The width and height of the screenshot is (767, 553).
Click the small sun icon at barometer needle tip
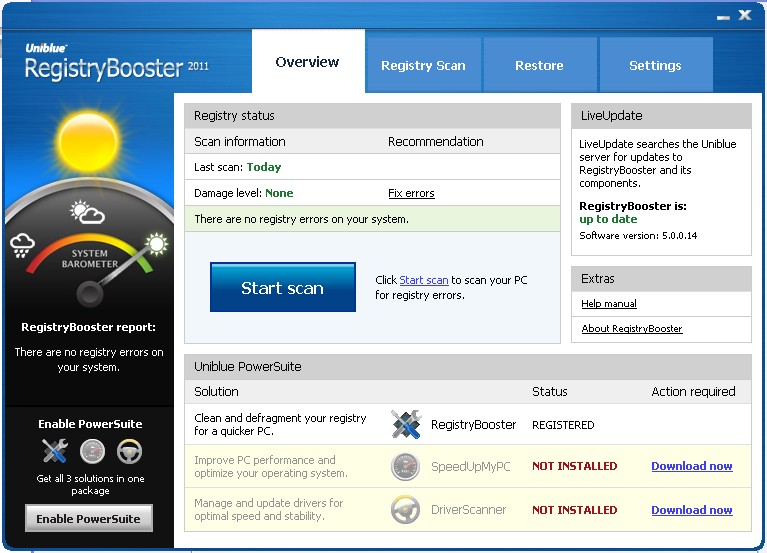pyautogui.click(x=157, y=244)
